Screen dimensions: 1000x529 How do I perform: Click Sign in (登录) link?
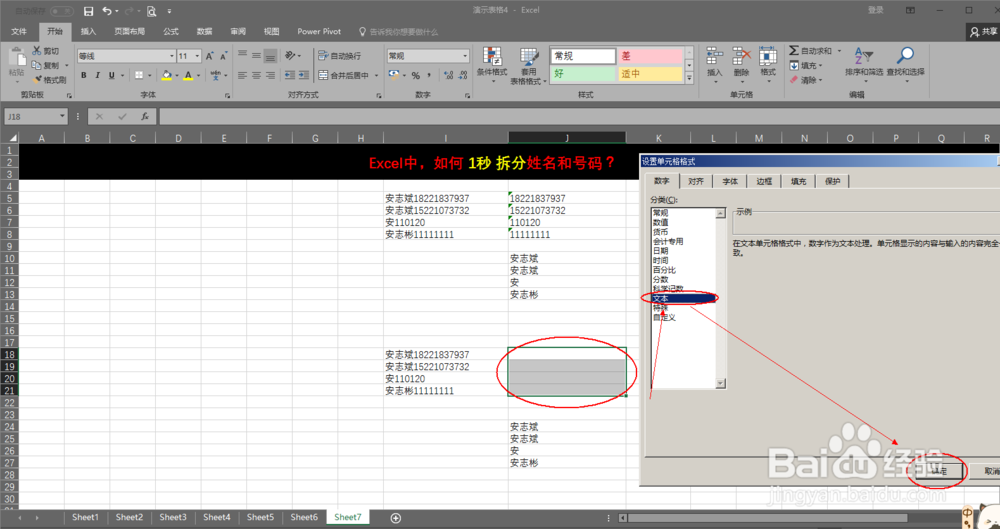pos(876,10)
